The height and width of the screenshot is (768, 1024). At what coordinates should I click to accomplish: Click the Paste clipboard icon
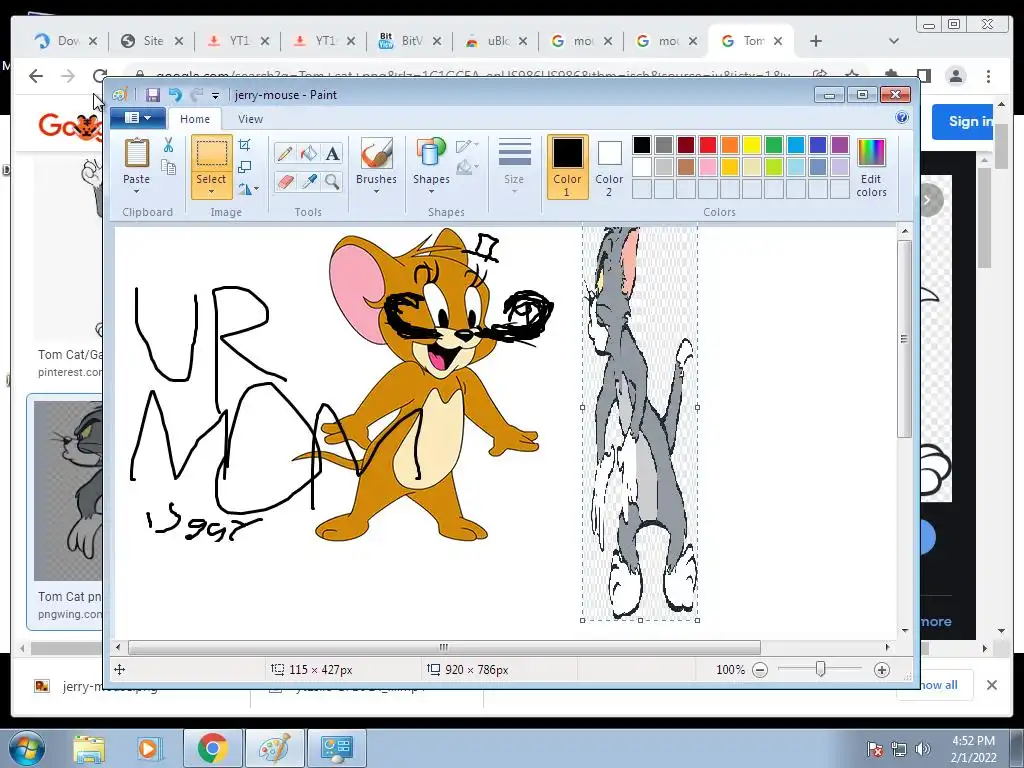click(136, 153)
